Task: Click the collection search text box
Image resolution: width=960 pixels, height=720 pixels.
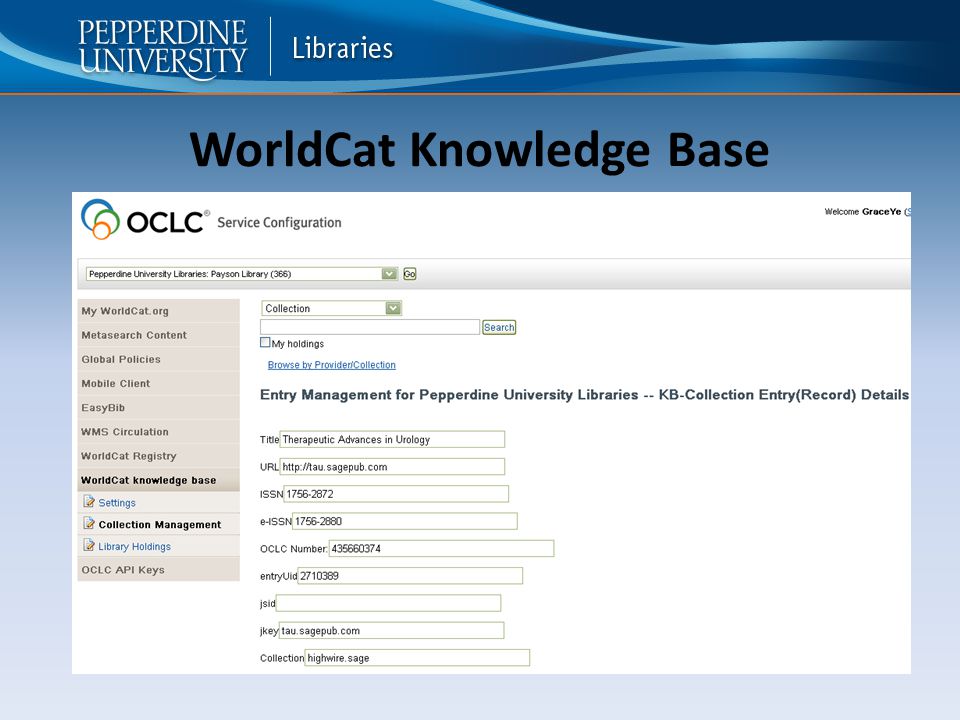Action: pyautogui.click(x=370, y=327)
